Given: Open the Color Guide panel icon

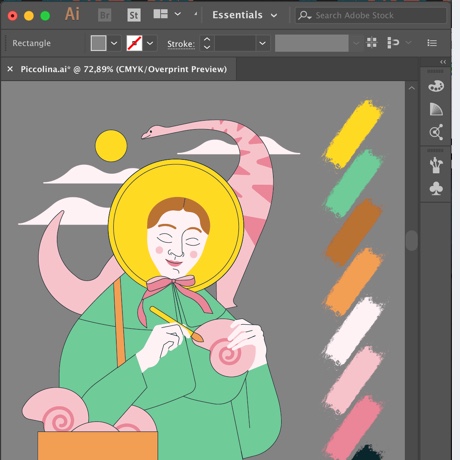Looking at the screenshot, I should point(436,109).
